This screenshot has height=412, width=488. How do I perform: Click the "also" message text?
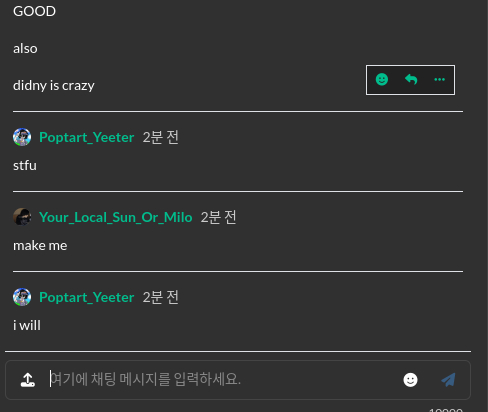(x=25, y=49)
